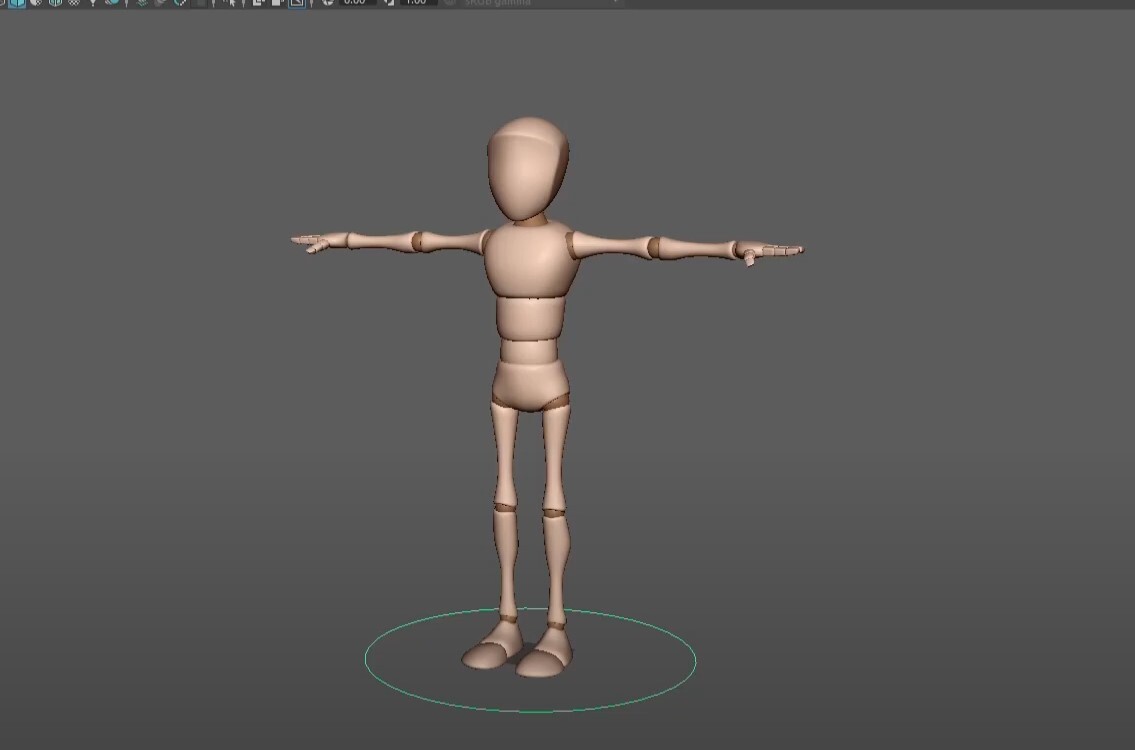Enable Smooth Shade All display mode
Screen dimensions: 1135x750
pyautogui.click(x=15, y=4)
